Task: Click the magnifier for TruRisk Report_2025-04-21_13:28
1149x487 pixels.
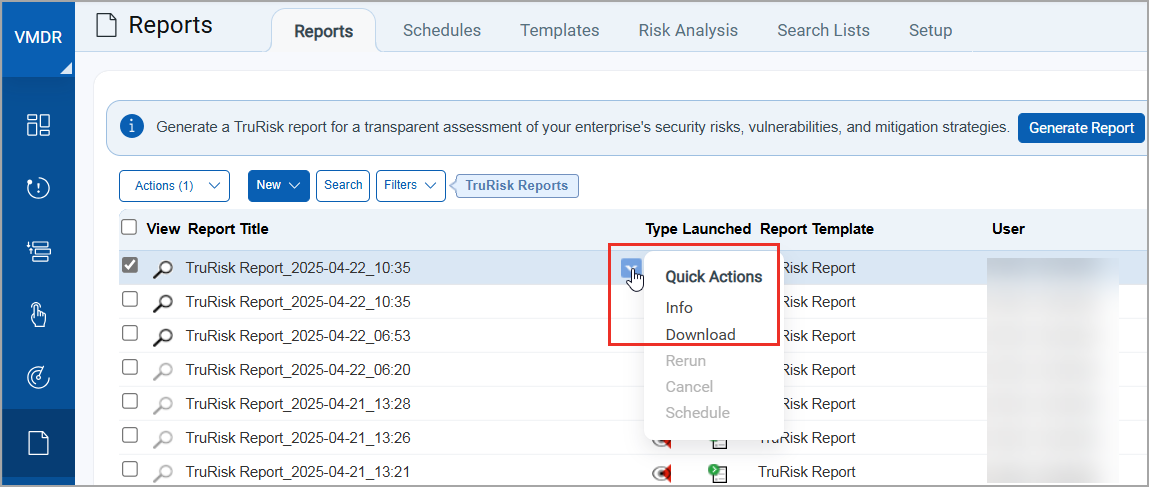Action: [x=163, y=404]
